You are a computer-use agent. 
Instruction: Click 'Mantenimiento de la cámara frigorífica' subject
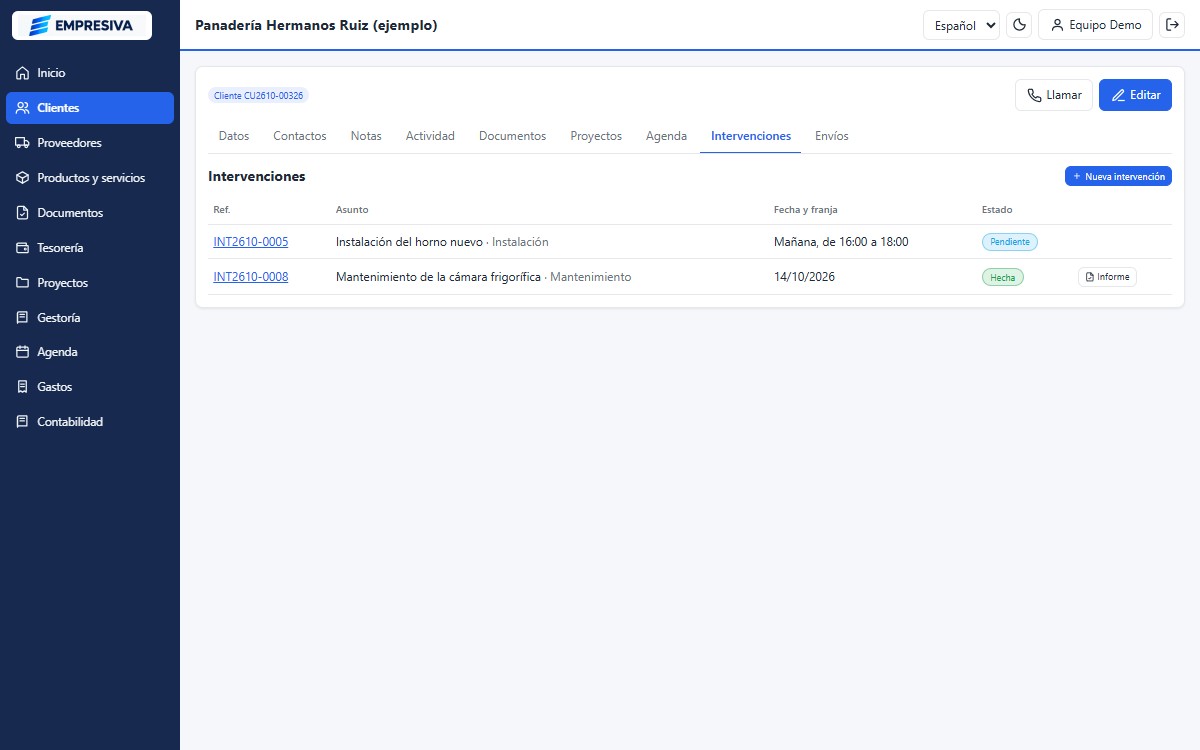[438, 277]
